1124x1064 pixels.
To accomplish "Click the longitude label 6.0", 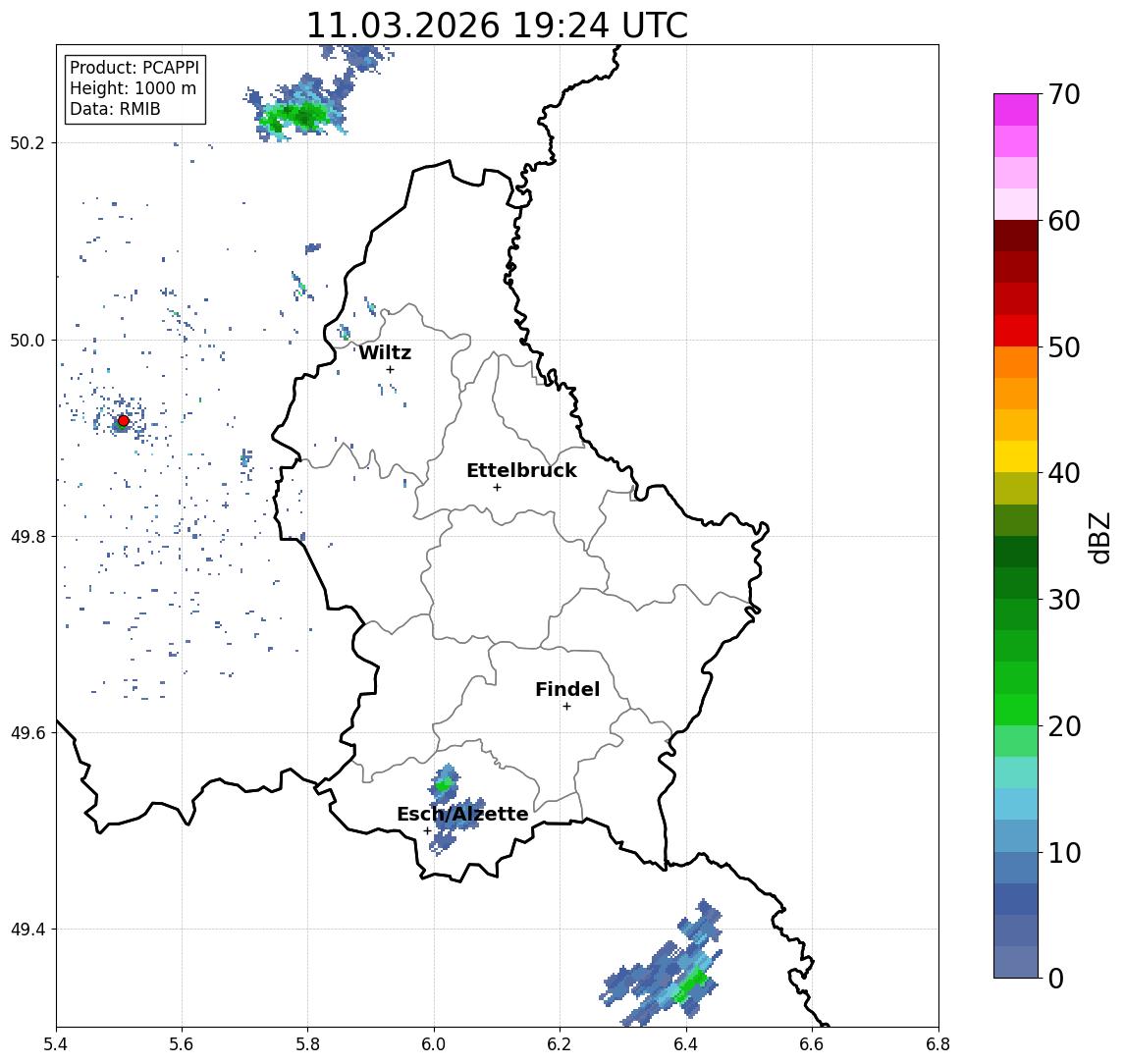I will coord(434,1044).
